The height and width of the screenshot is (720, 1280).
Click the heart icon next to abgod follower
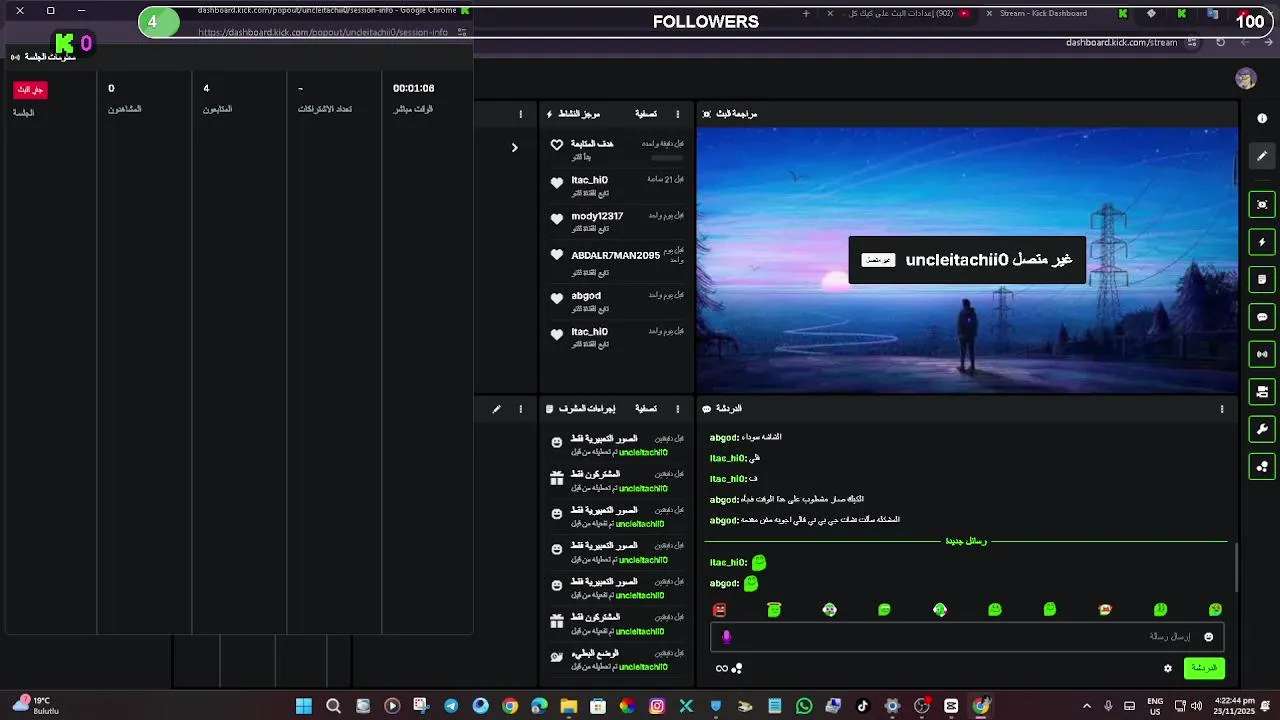coord(557,298)
